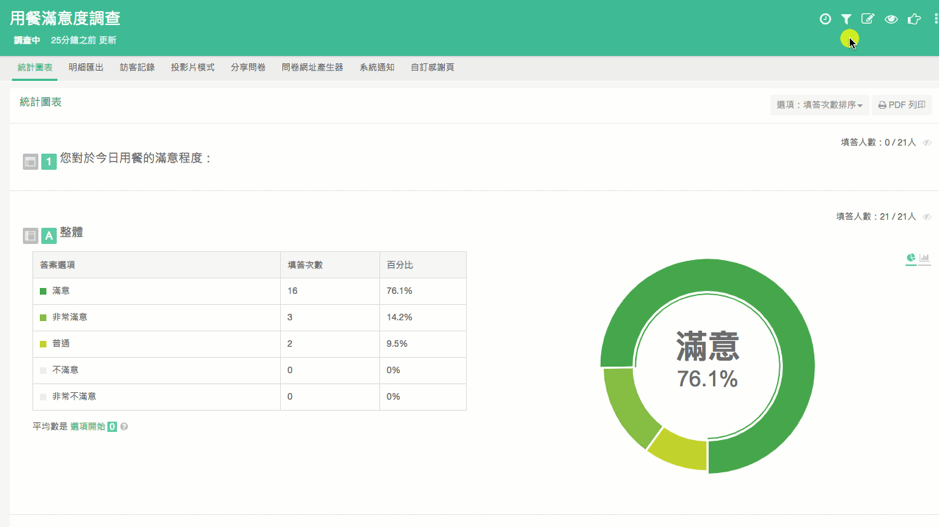Open the vertical more-options menu in header
This screenshot has width=939, height=527.
tap(935, 19)
